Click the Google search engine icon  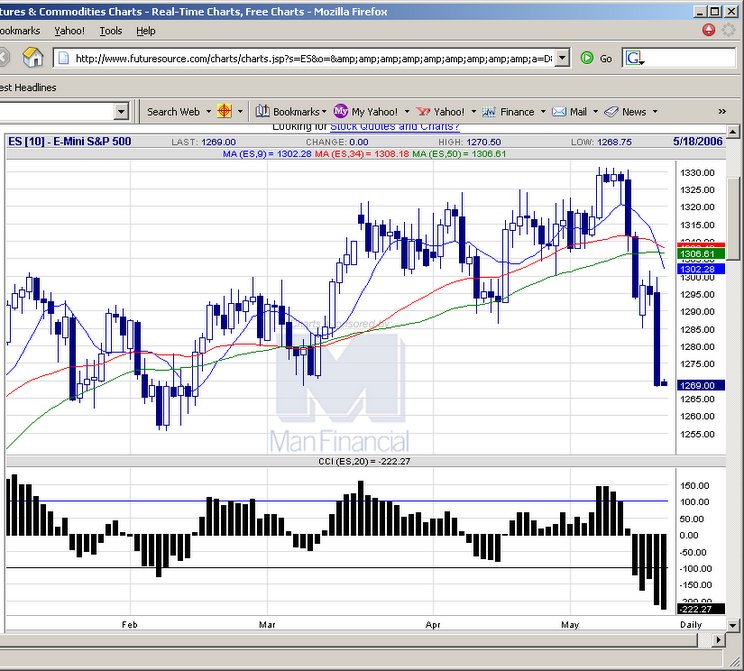[x=634, y=58]
